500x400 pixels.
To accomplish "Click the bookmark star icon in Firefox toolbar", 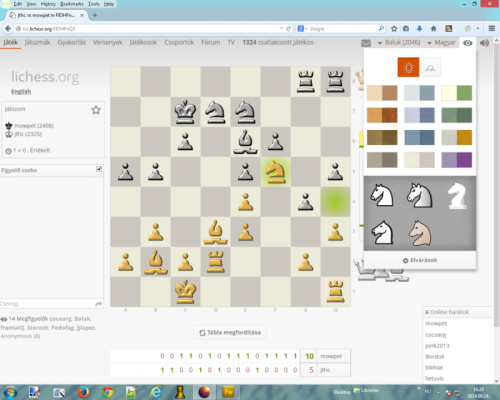I will coord(394,29).
